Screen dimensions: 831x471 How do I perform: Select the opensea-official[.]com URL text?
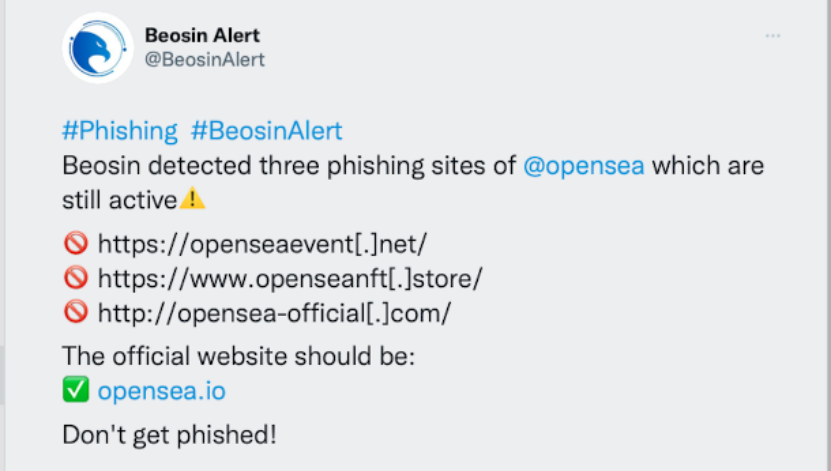(x=275, y=313)
